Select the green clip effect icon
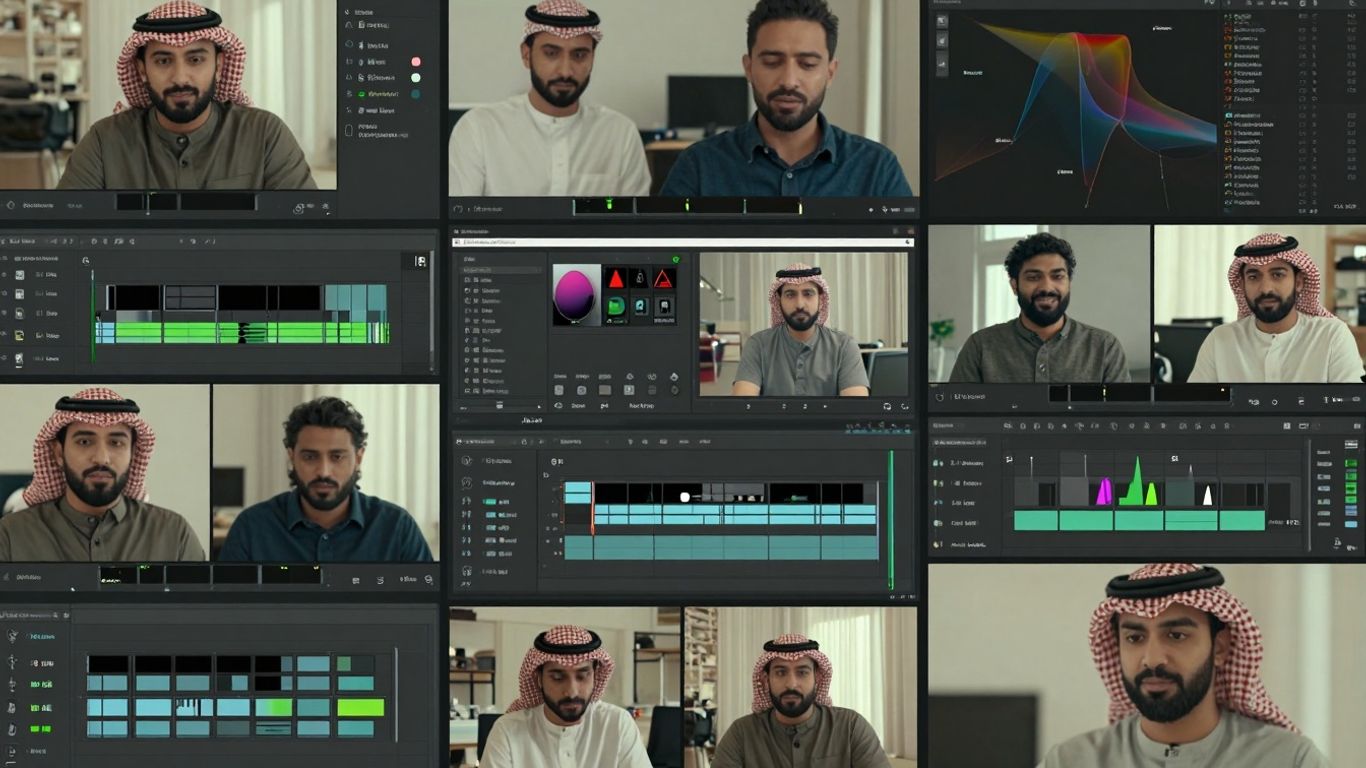 coord(615,307)
